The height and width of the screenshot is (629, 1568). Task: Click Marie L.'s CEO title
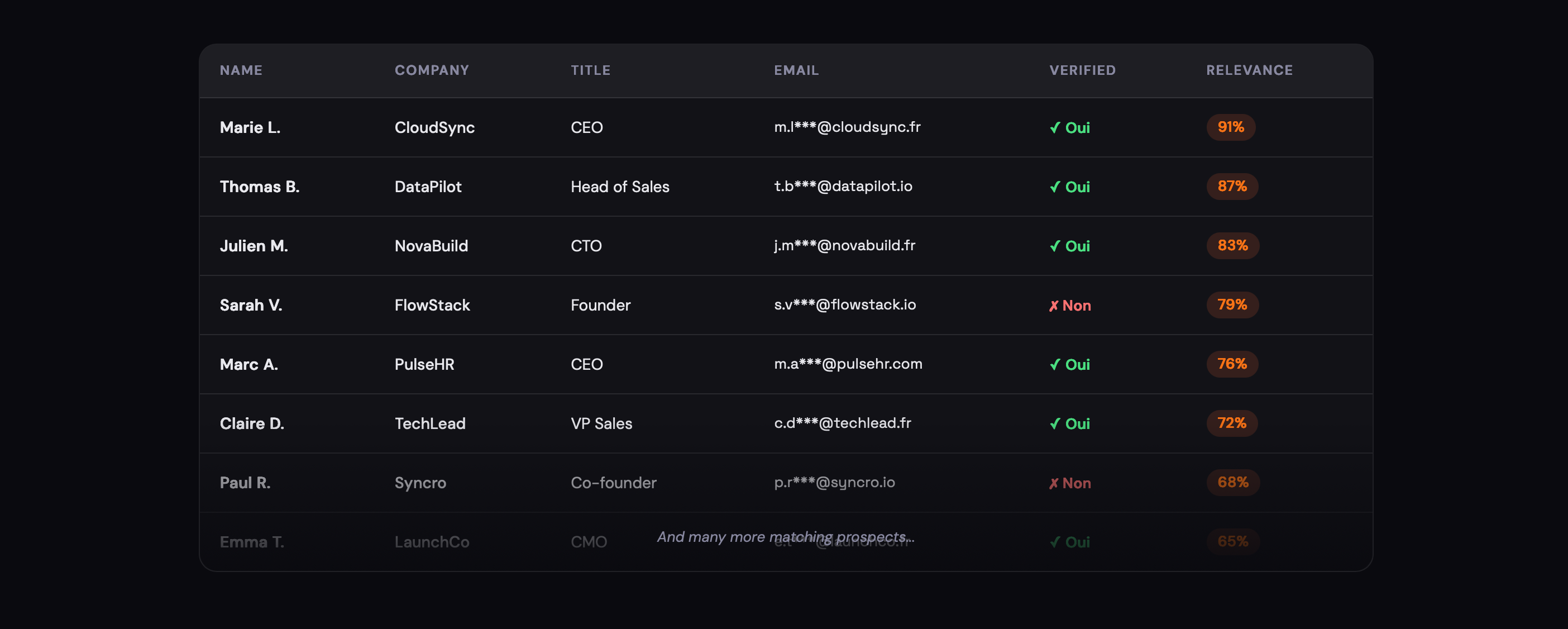click(x=587, y=127)
